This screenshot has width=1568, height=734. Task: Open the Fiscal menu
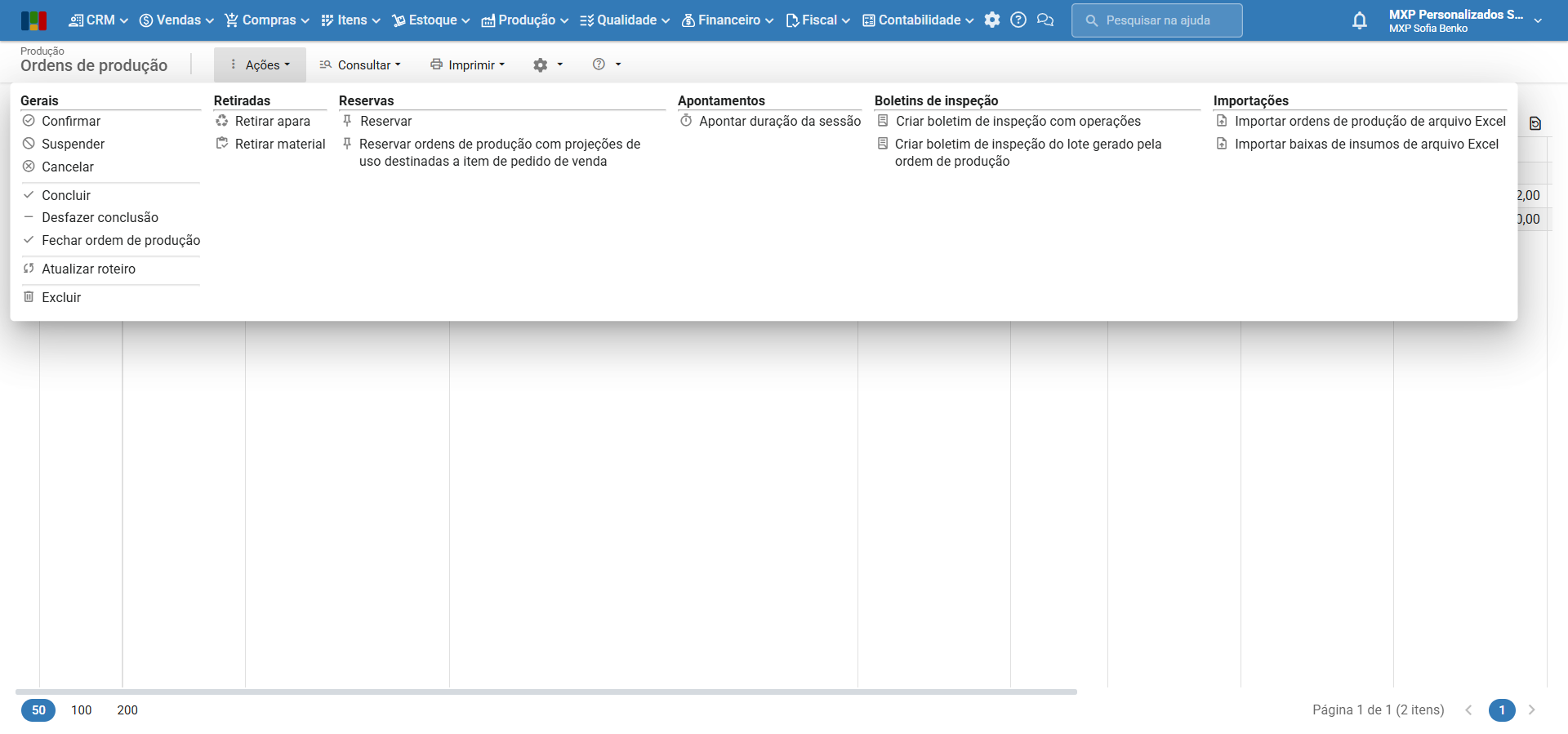click(818, 20)
